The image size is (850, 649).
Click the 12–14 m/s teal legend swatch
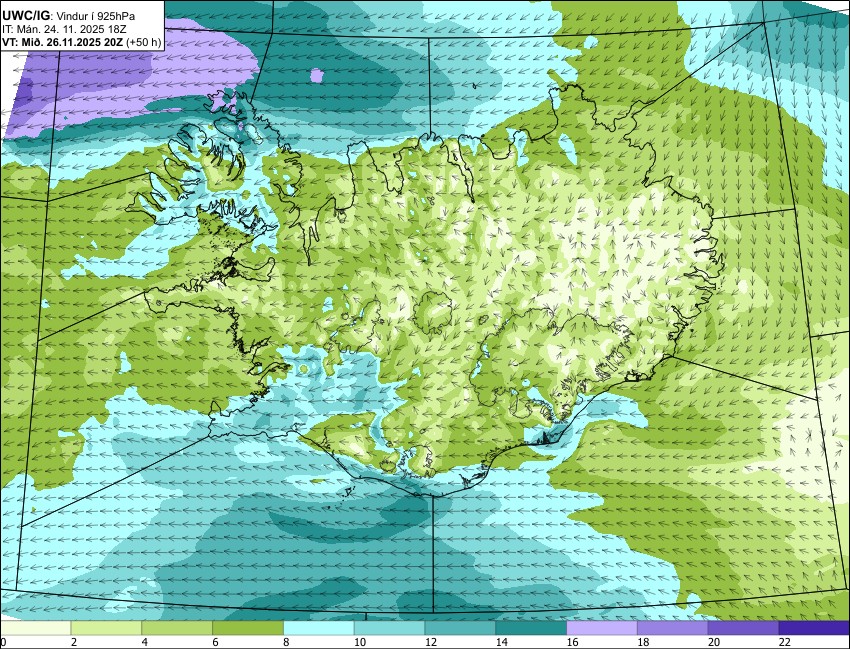(460, 628)
